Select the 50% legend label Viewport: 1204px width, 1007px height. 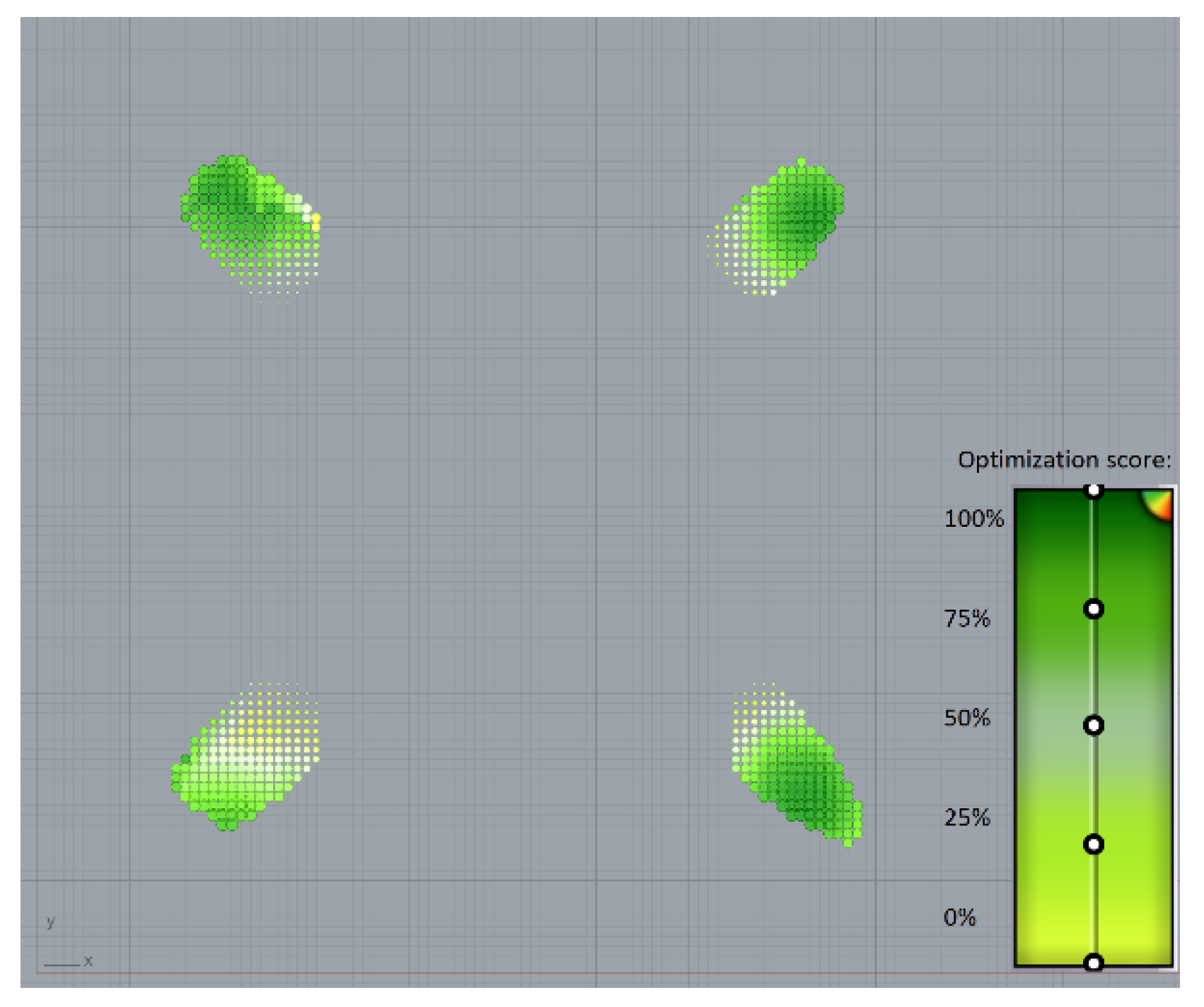(966, 718)
